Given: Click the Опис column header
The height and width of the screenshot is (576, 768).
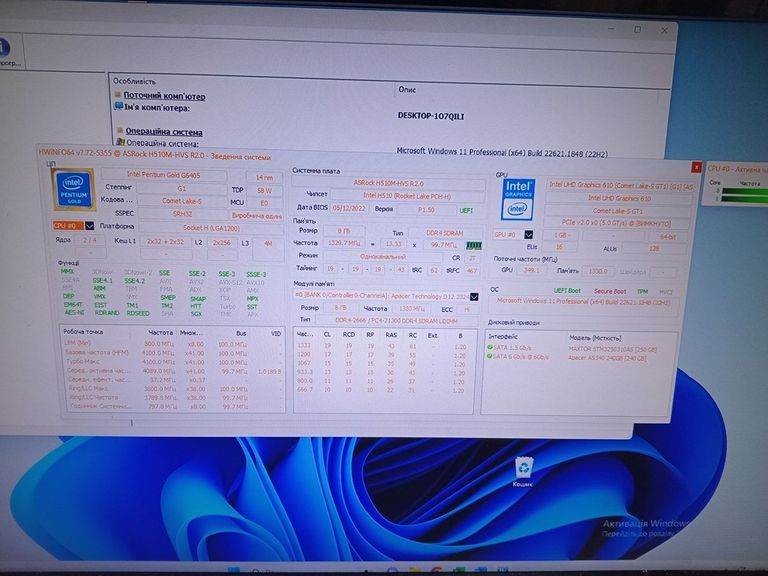Looking at the screenshot, I should (x=407, y=90).
